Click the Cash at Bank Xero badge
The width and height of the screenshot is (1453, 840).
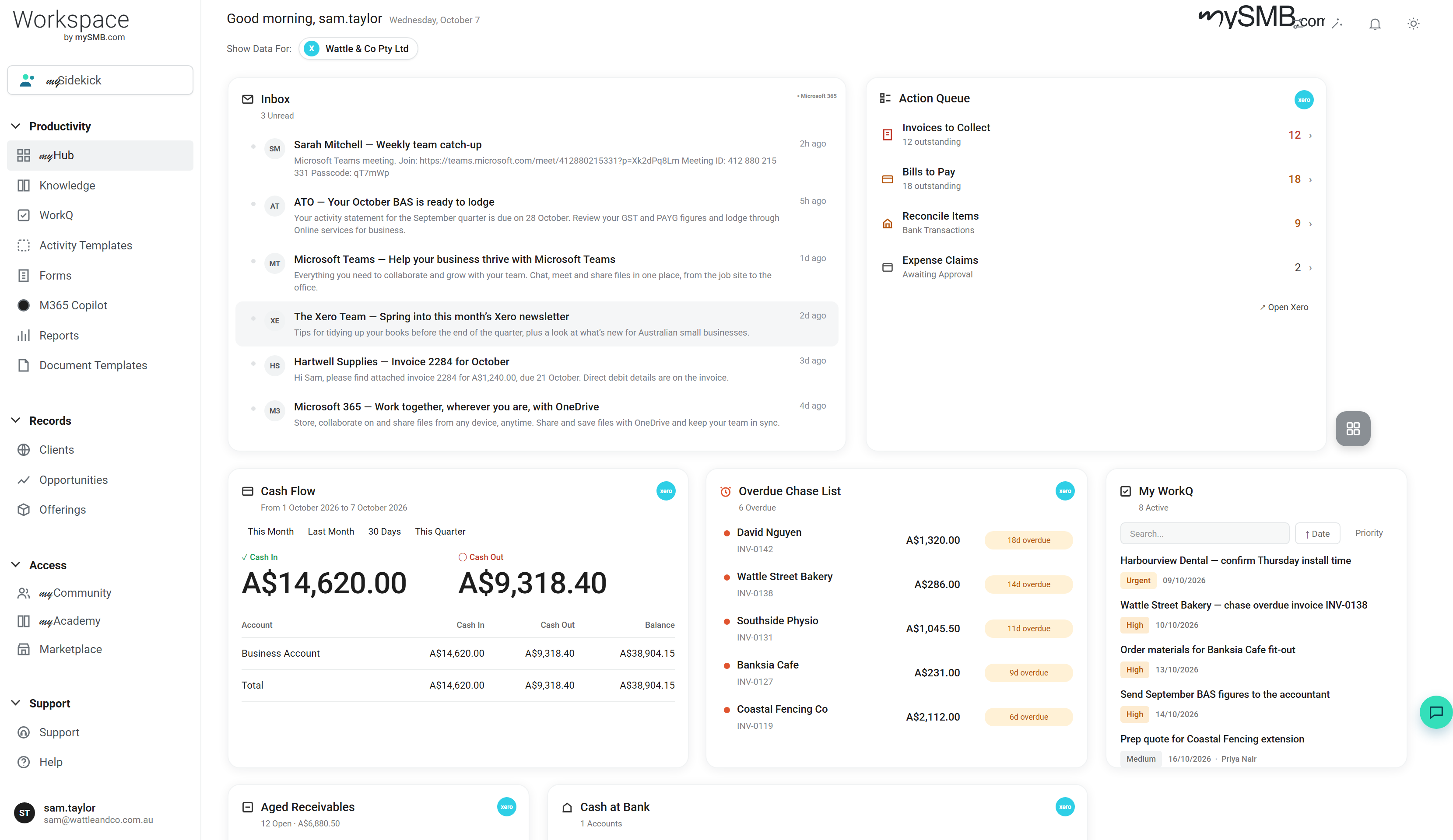(1065, 807)
